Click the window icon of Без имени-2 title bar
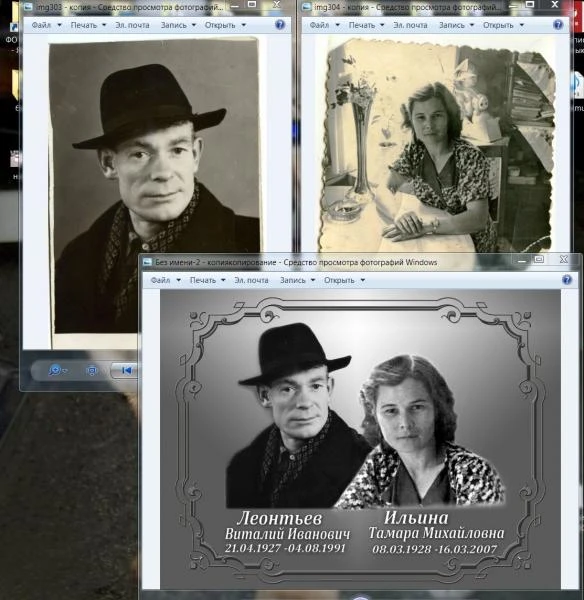The width and height of the screenshot is (584, 600). pyautogui.click(x=147, y=262)
